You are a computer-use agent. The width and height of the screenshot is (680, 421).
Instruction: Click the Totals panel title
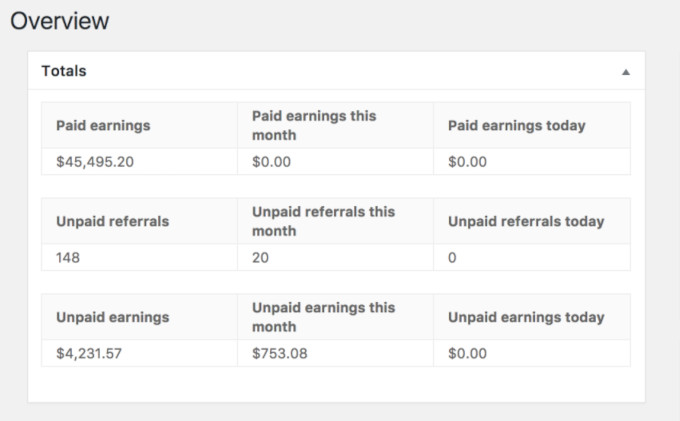coord(64,72)
